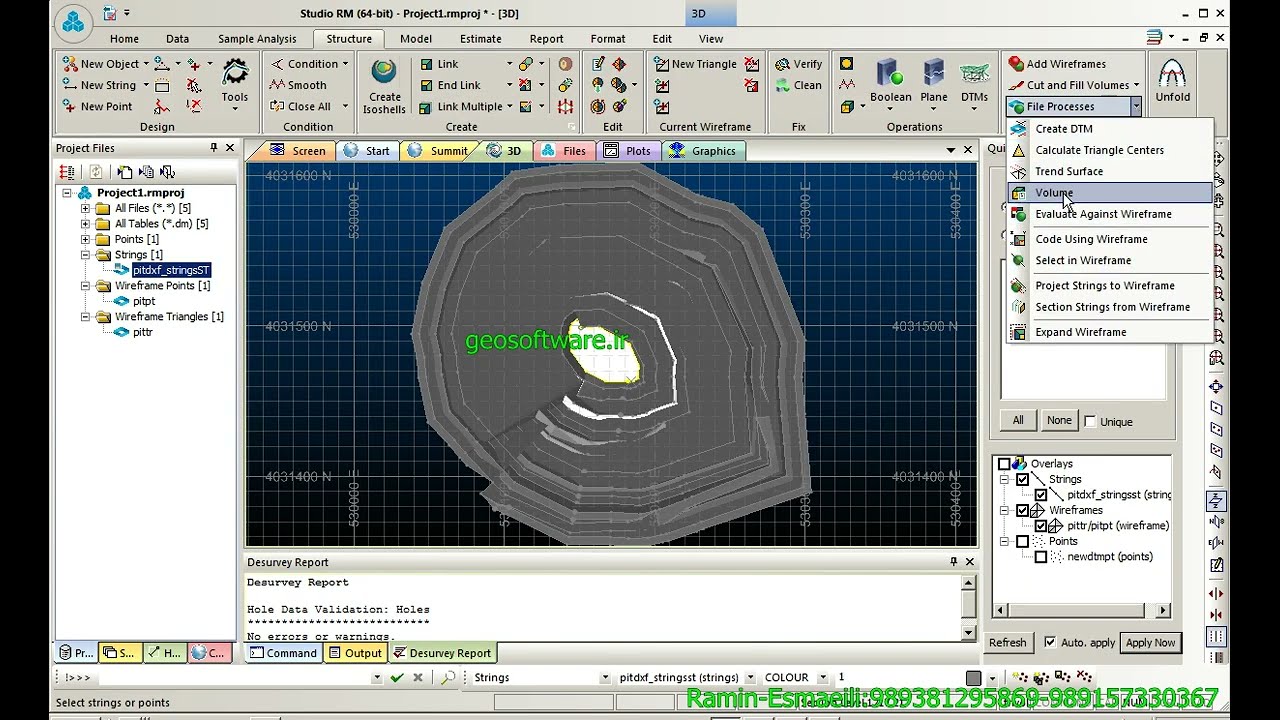Switch to the Estimate ribbon tab
The image size is (1280, 720).
point(481,39)
